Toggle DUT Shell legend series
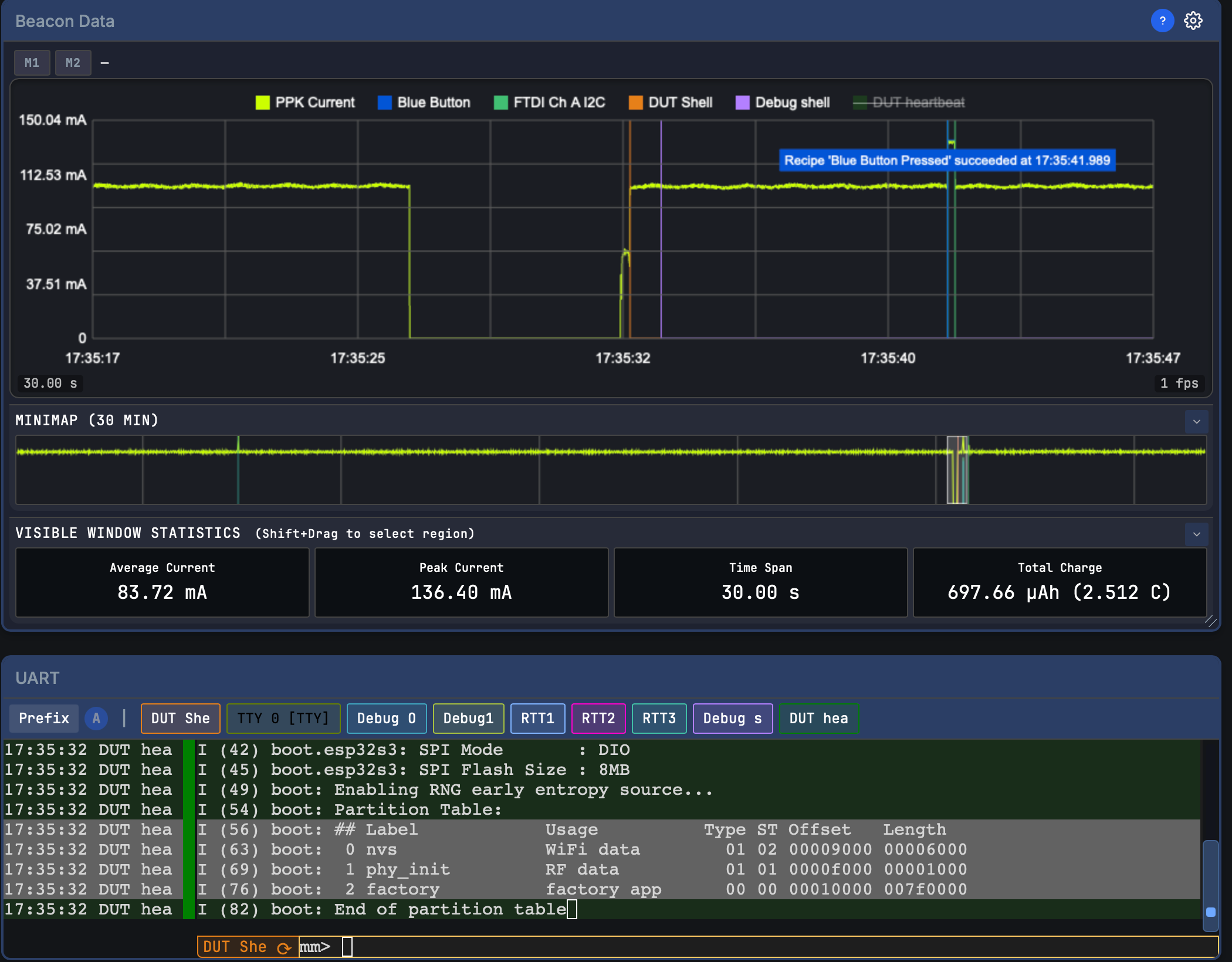Screen dimensions: 1232x962 (671, 103)
